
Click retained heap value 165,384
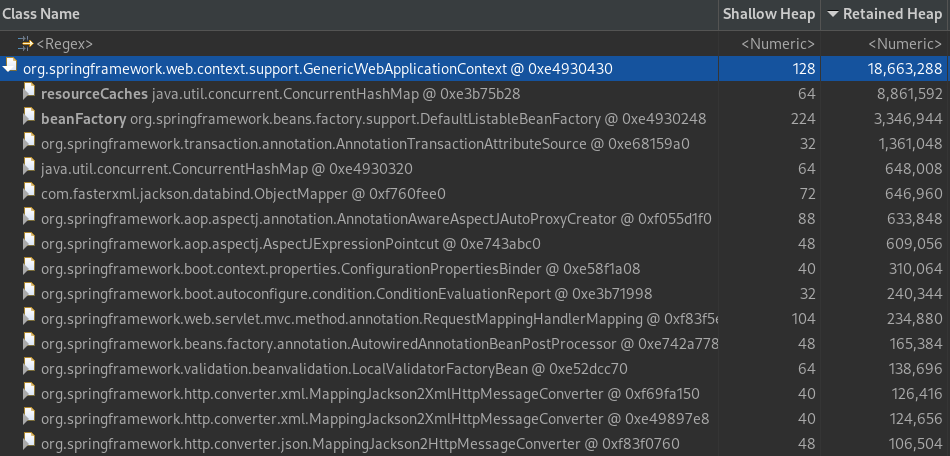click(915, 343)
